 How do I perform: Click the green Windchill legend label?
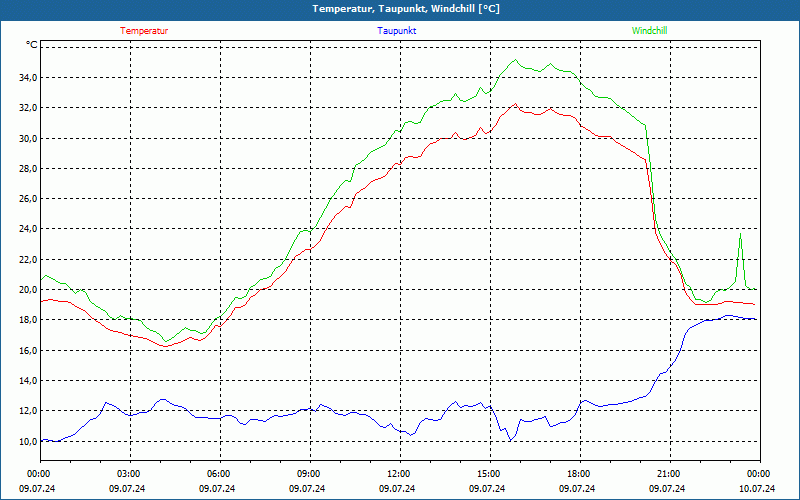(650, 31)
